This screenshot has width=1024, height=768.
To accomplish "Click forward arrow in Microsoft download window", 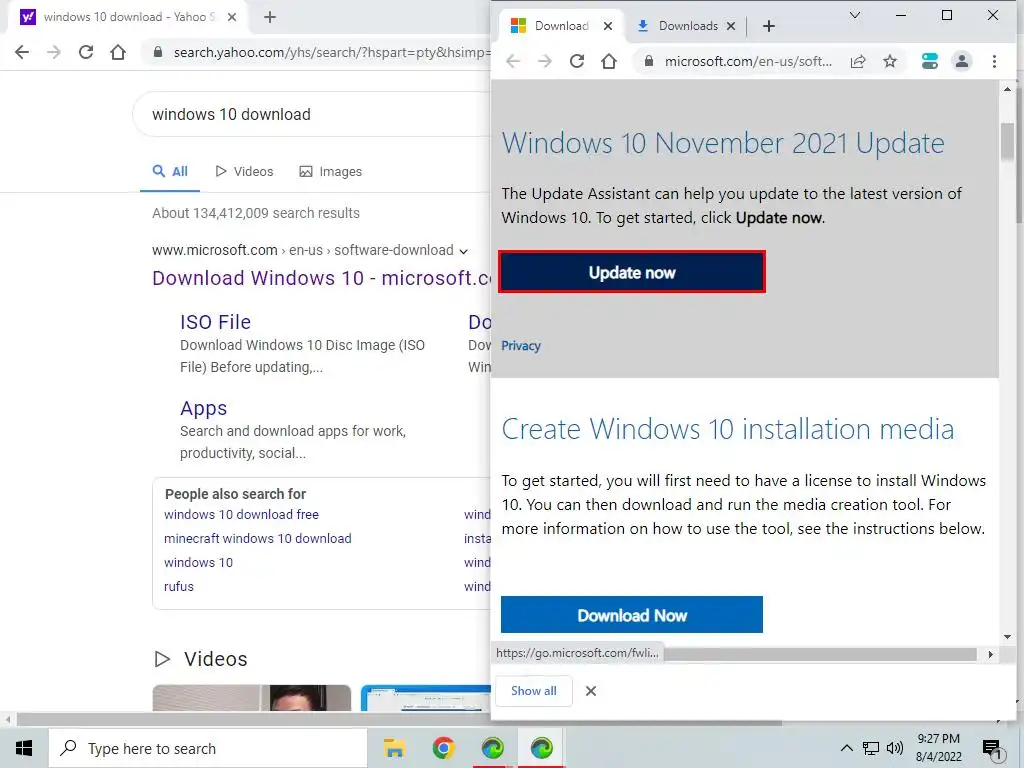I will (x=545, y=61).
